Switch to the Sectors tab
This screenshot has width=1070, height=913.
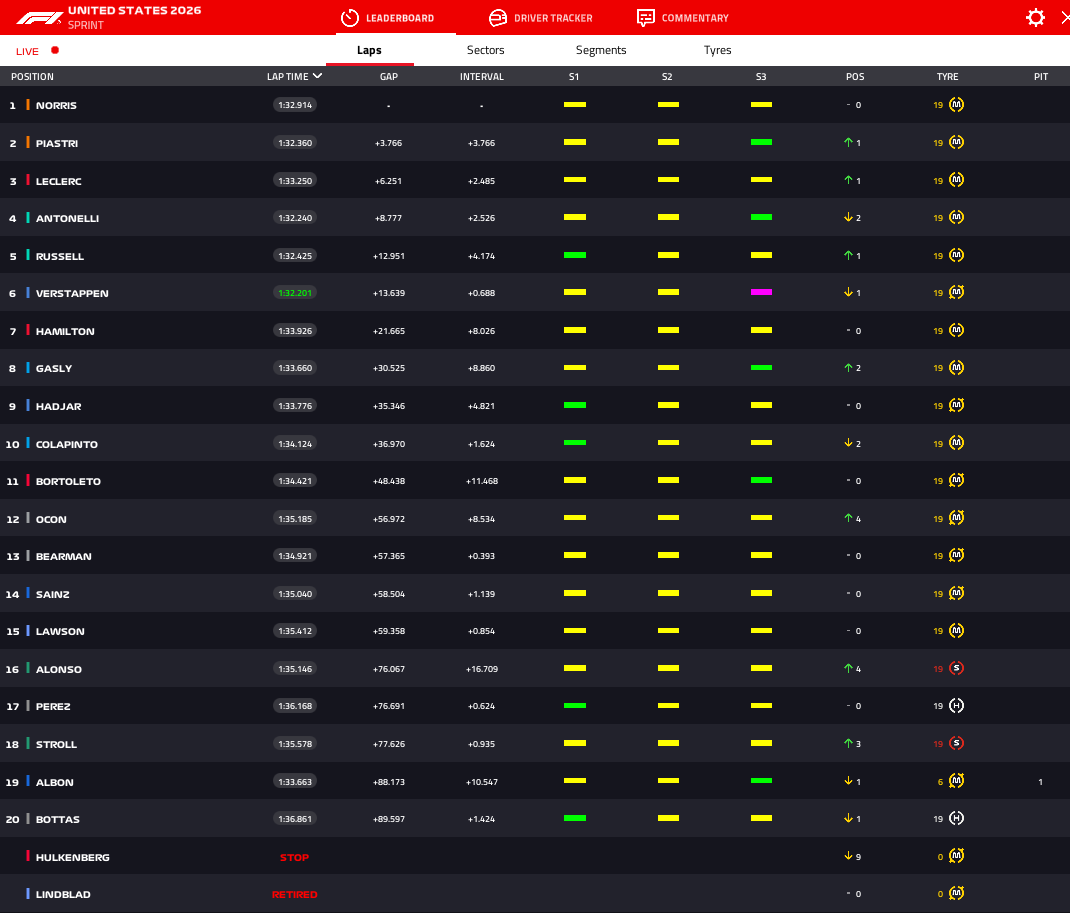pyautogui.click(x=485, y=50)
